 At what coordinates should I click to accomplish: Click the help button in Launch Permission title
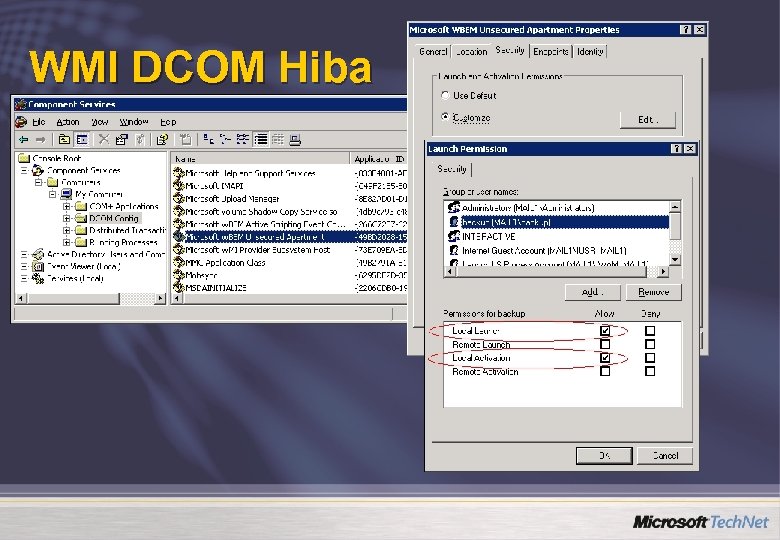point(676,149)
